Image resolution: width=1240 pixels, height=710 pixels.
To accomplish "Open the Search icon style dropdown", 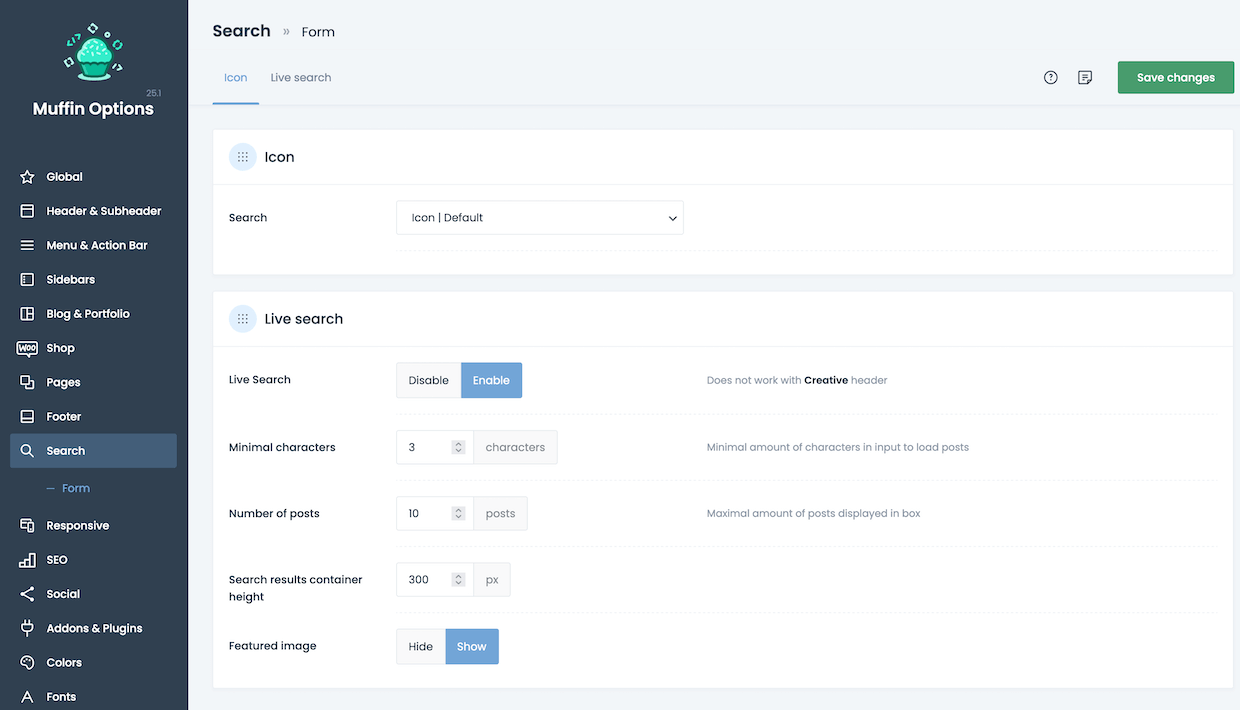I will (x=539, y=218).
